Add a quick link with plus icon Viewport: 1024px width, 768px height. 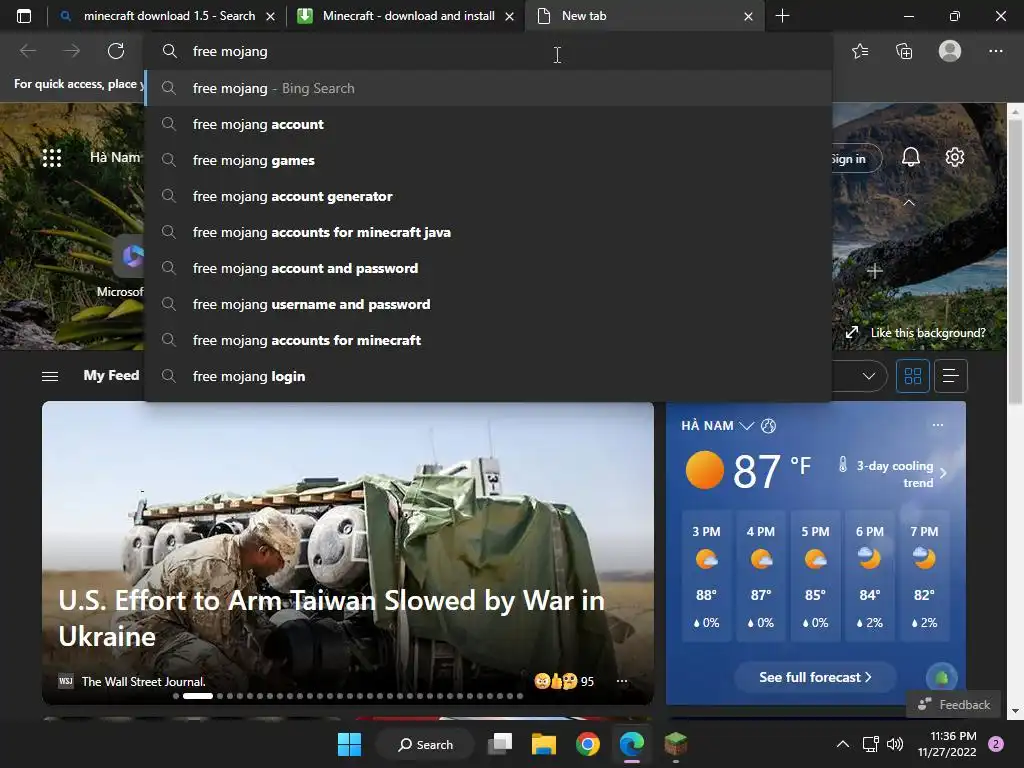coord(875,270)
